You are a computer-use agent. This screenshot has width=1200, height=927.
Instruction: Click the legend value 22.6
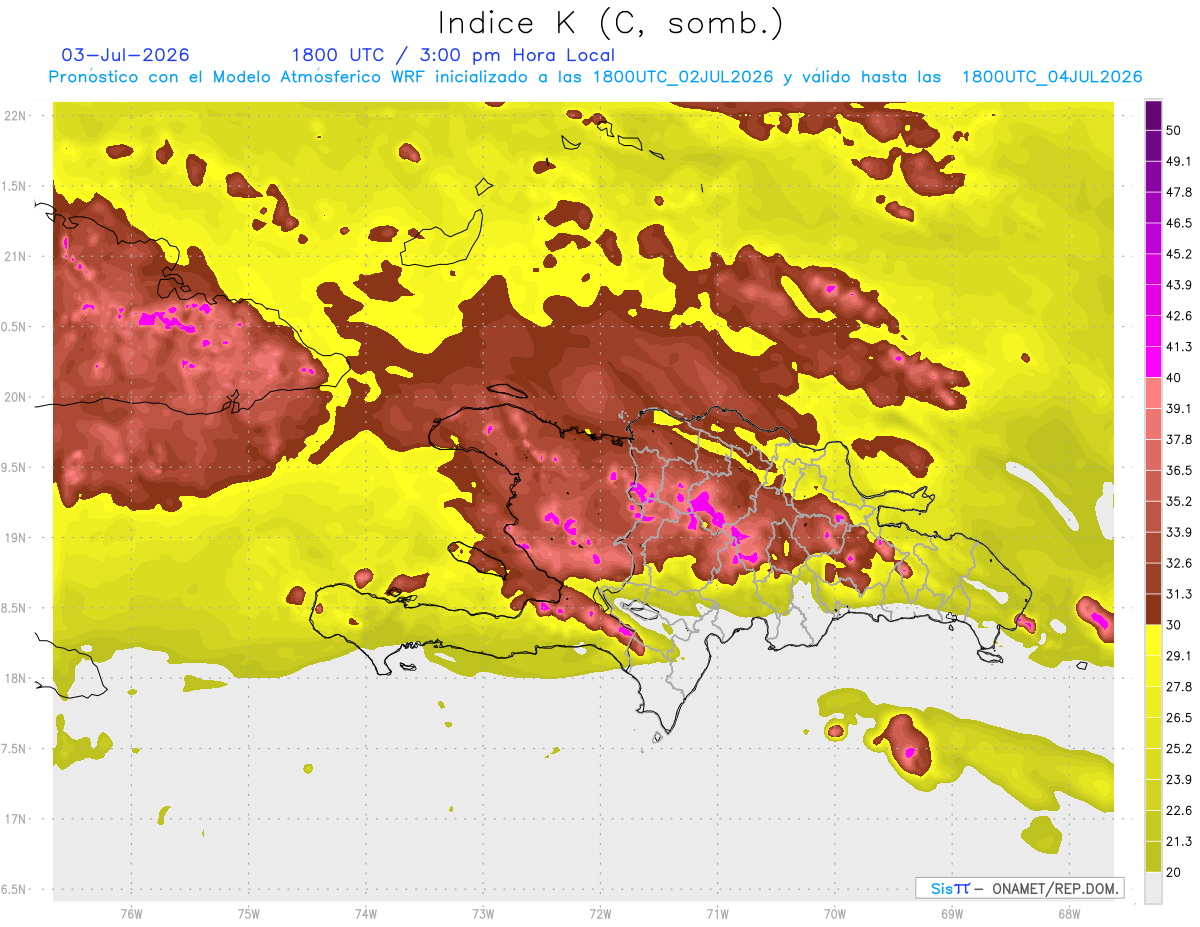tap(1179, 811)
